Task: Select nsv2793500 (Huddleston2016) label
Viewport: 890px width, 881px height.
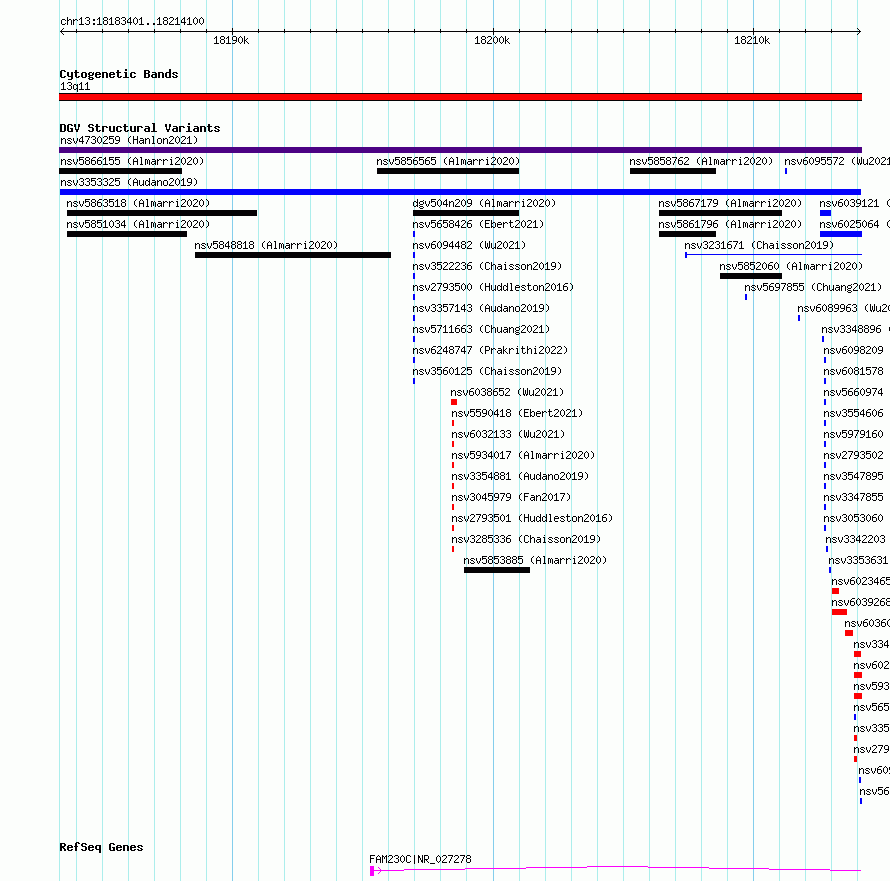Action: coord(493,287)
